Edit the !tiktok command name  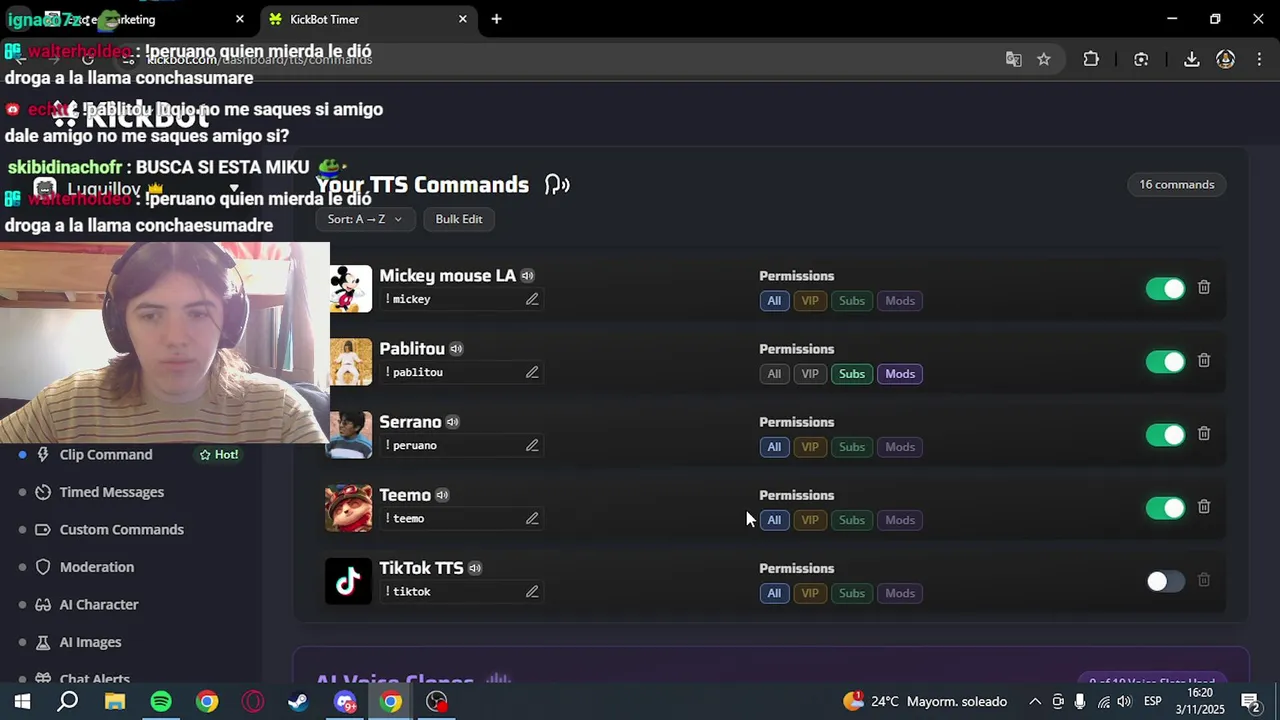click(x=532, y=591)
